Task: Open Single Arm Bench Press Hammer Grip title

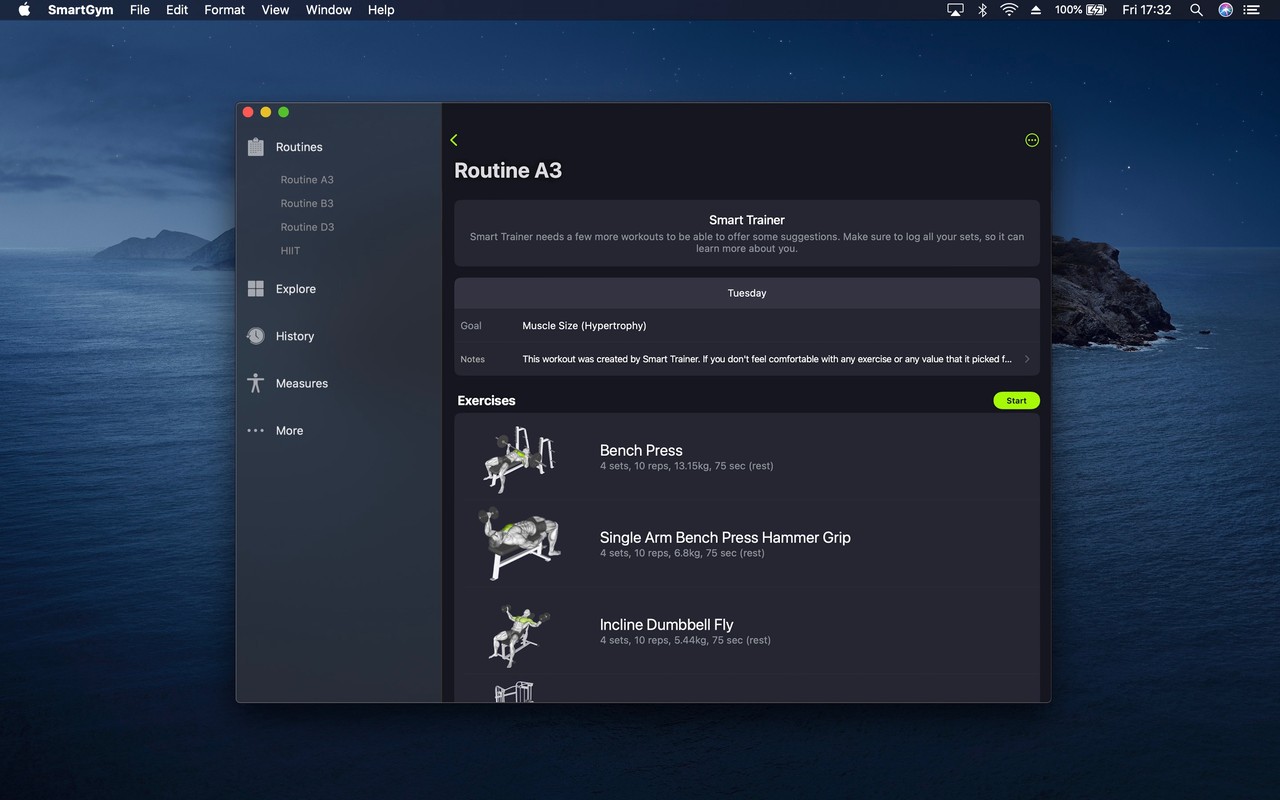Action: (x=725, y=537)
